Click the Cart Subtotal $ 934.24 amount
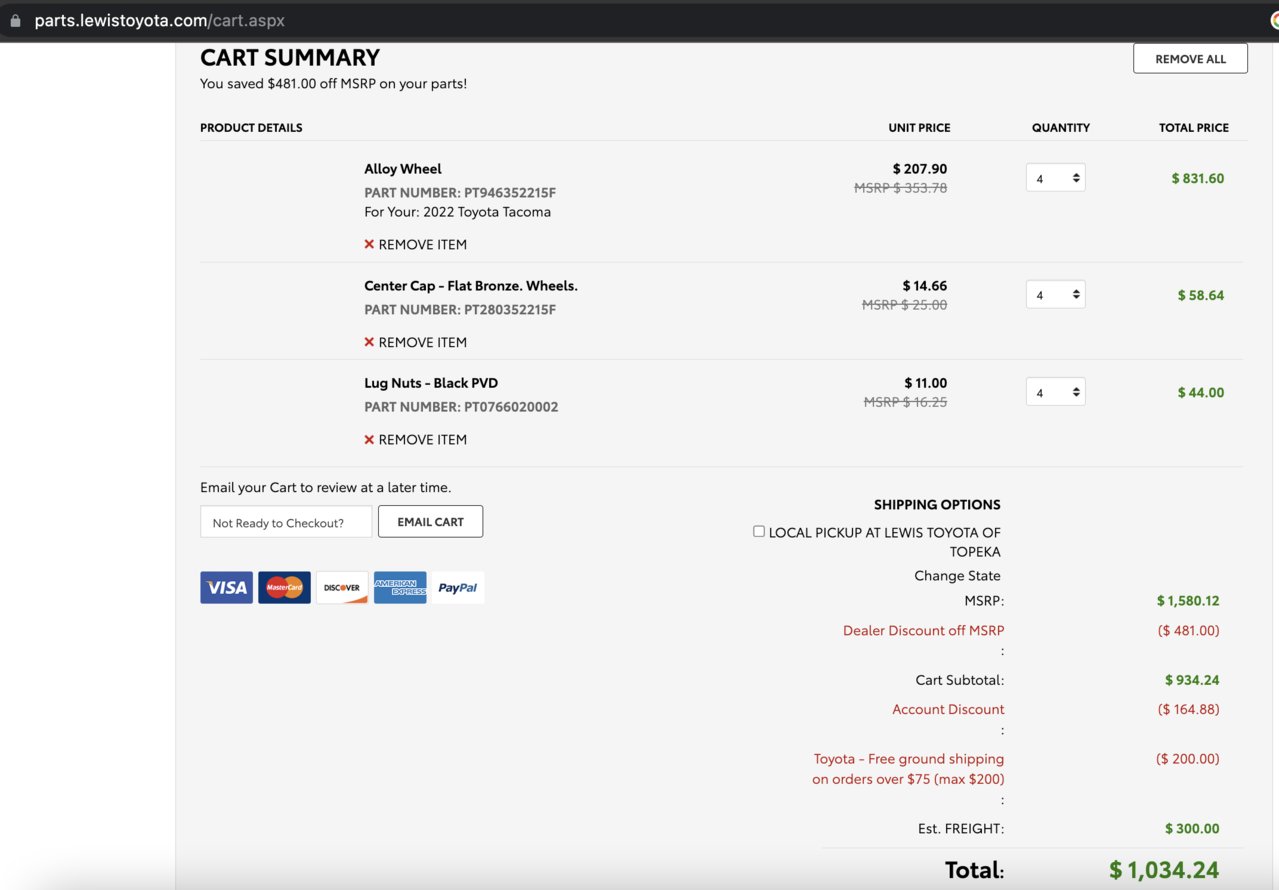Screen dimensions: 1279x890 tap(1192, 680)
